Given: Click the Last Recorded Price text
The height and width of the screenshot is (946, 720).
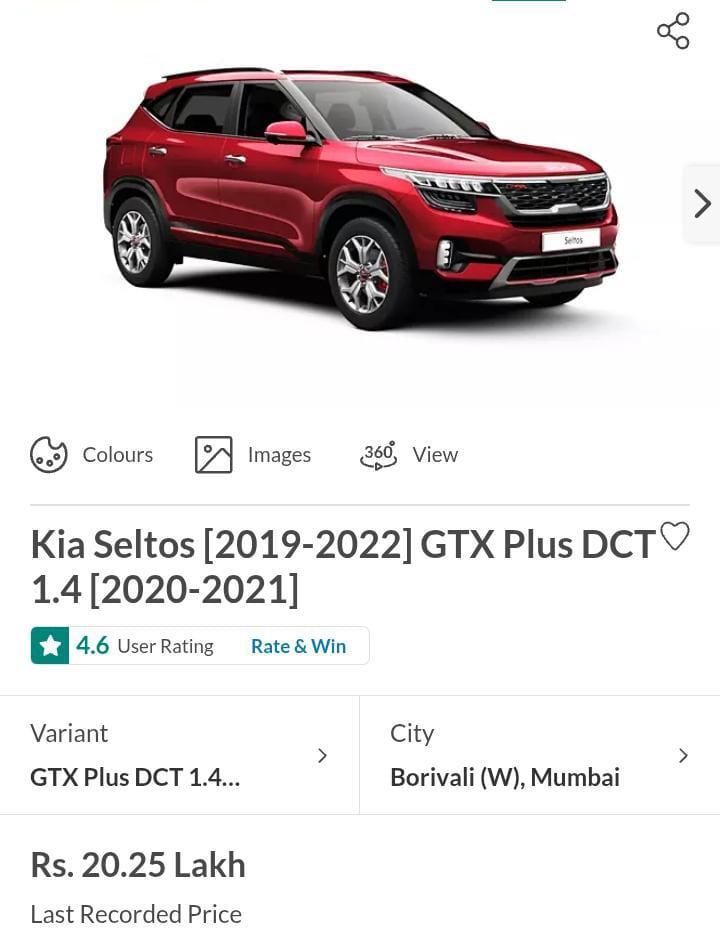Looking at the screenshot, I should coord(136,914).
